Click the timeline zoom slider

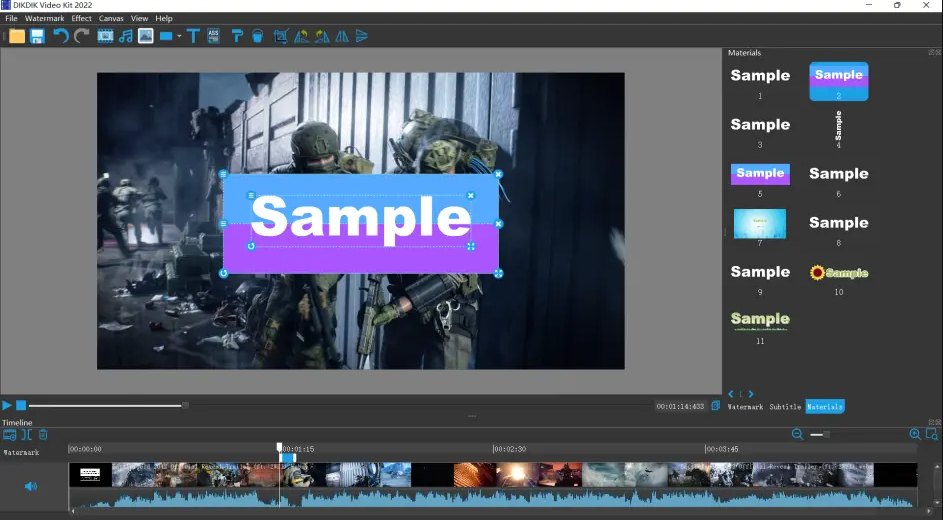[820, 434]
